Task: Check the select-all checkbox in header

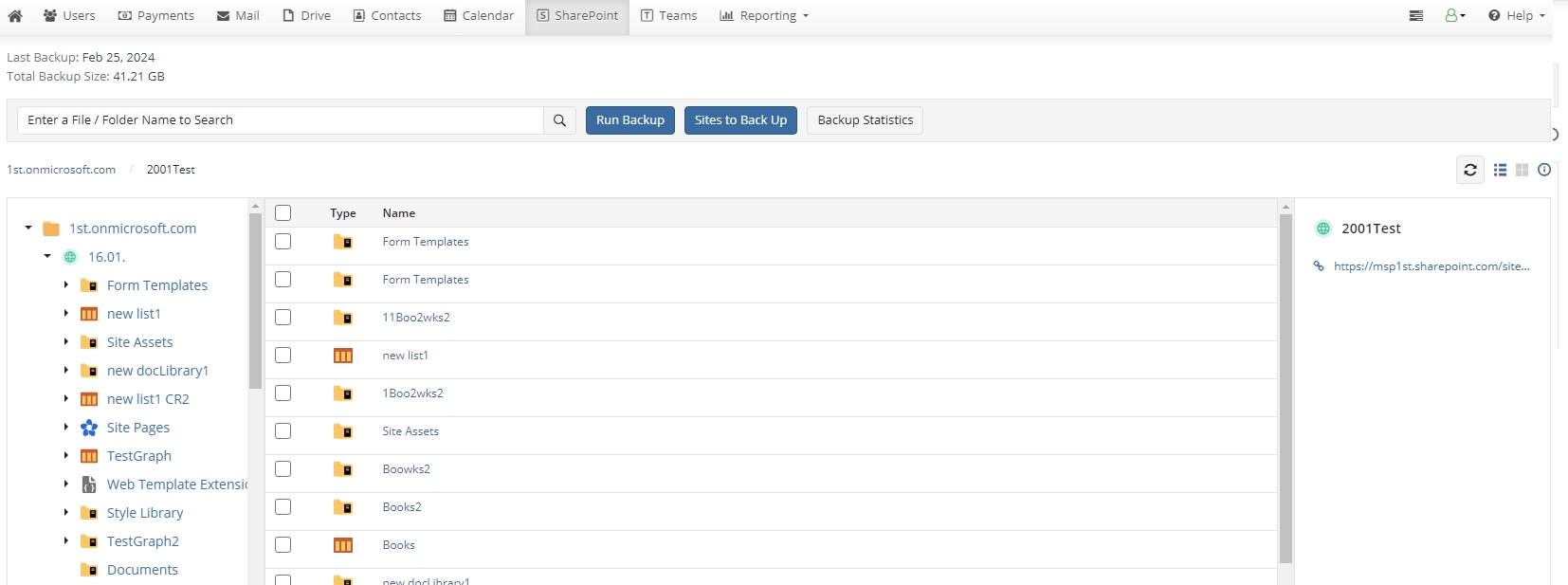Action: pos(283,213)
